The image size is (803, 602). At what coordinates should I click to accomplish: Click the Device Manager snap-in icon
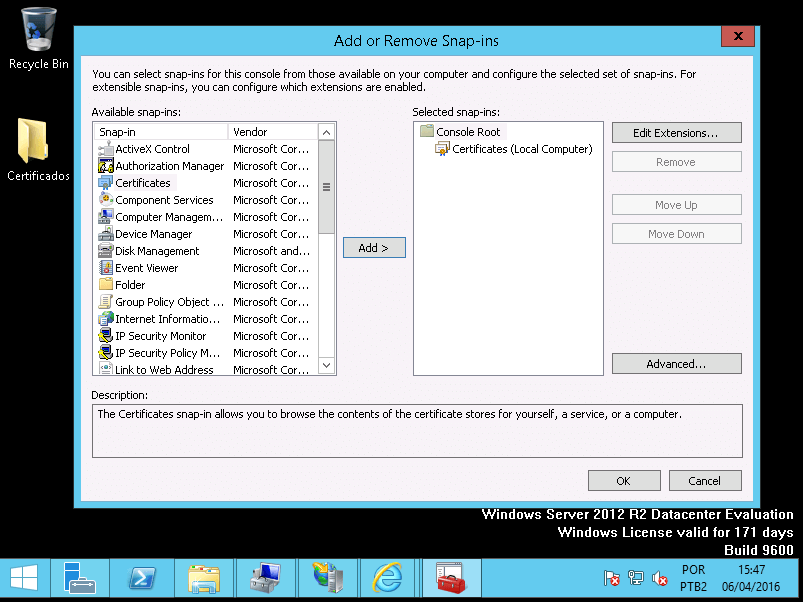[105, 234]
